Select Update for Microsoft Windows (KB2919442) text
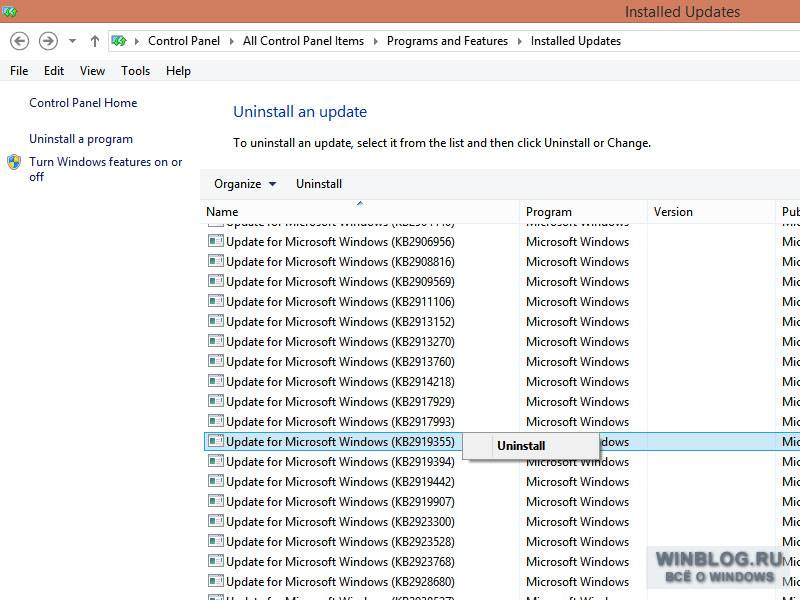800x600 pixels. coord(340,482)
